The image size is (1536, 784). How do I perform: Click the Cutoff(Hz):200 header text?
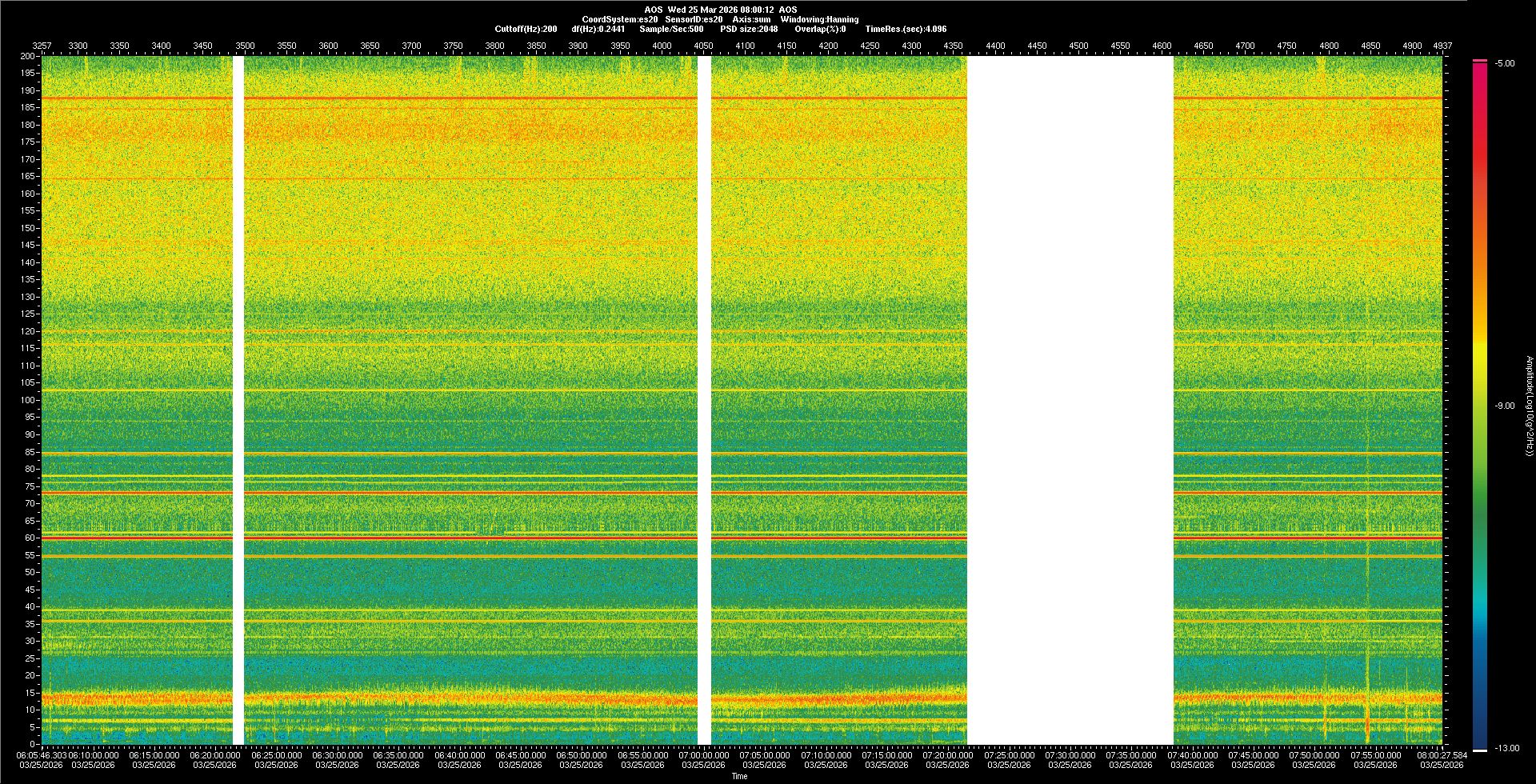(x=526, y=29)
